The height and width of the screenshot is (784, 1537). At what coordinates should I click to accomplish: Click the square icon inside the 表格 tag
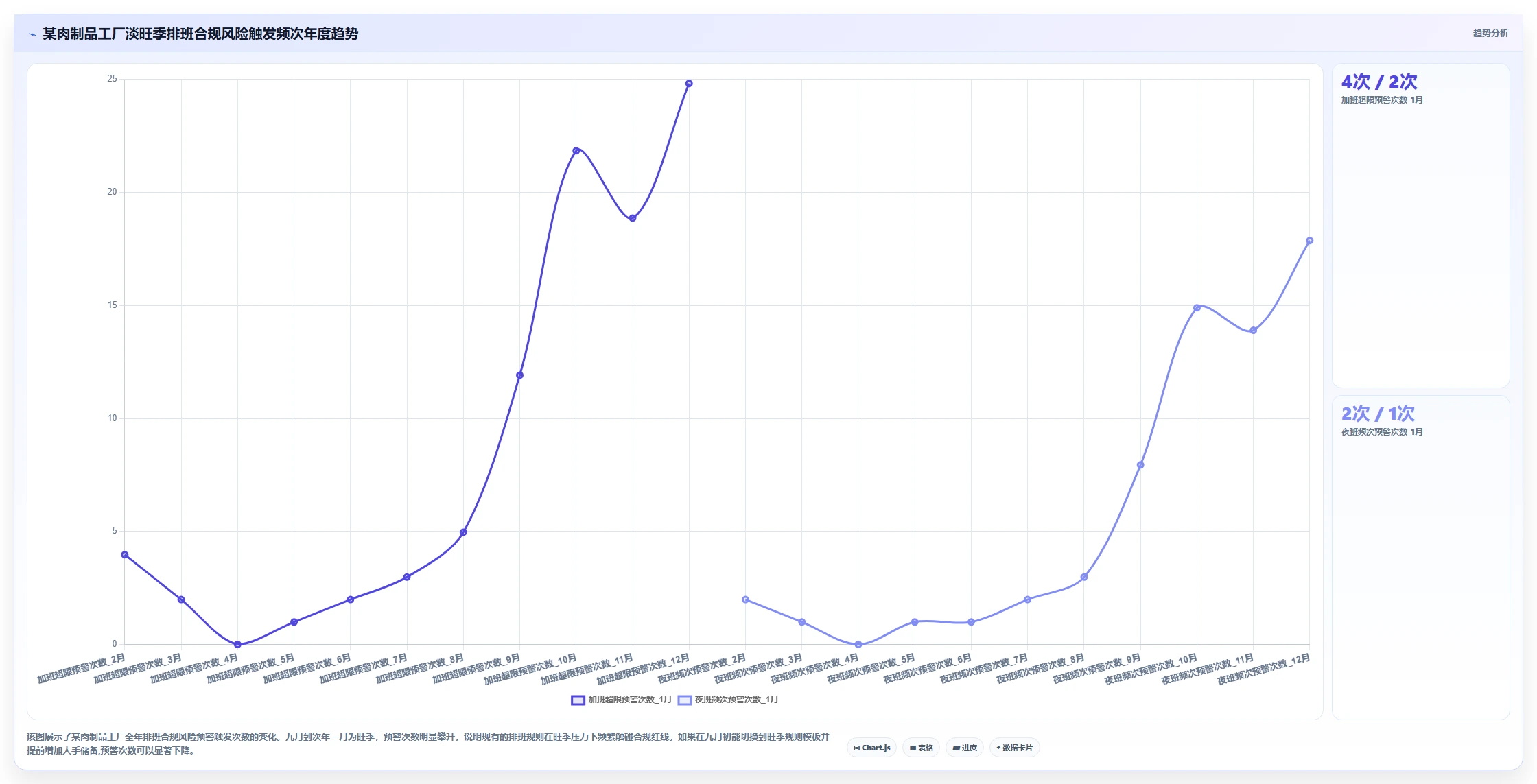click(x=913, y=748)
